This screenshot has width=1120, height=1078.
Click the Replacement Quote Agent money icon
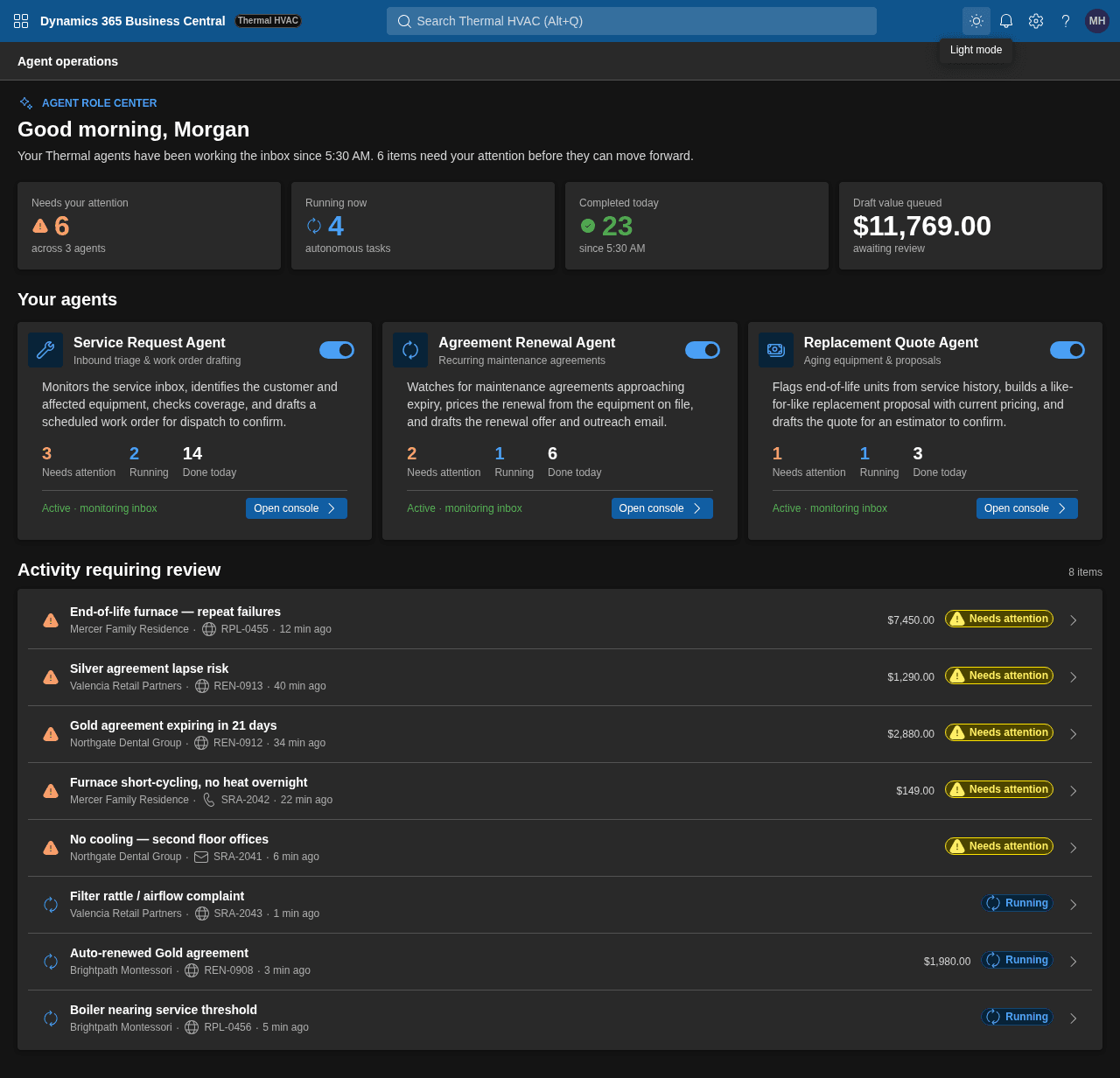pyautogui.click(x=776, y=350)
